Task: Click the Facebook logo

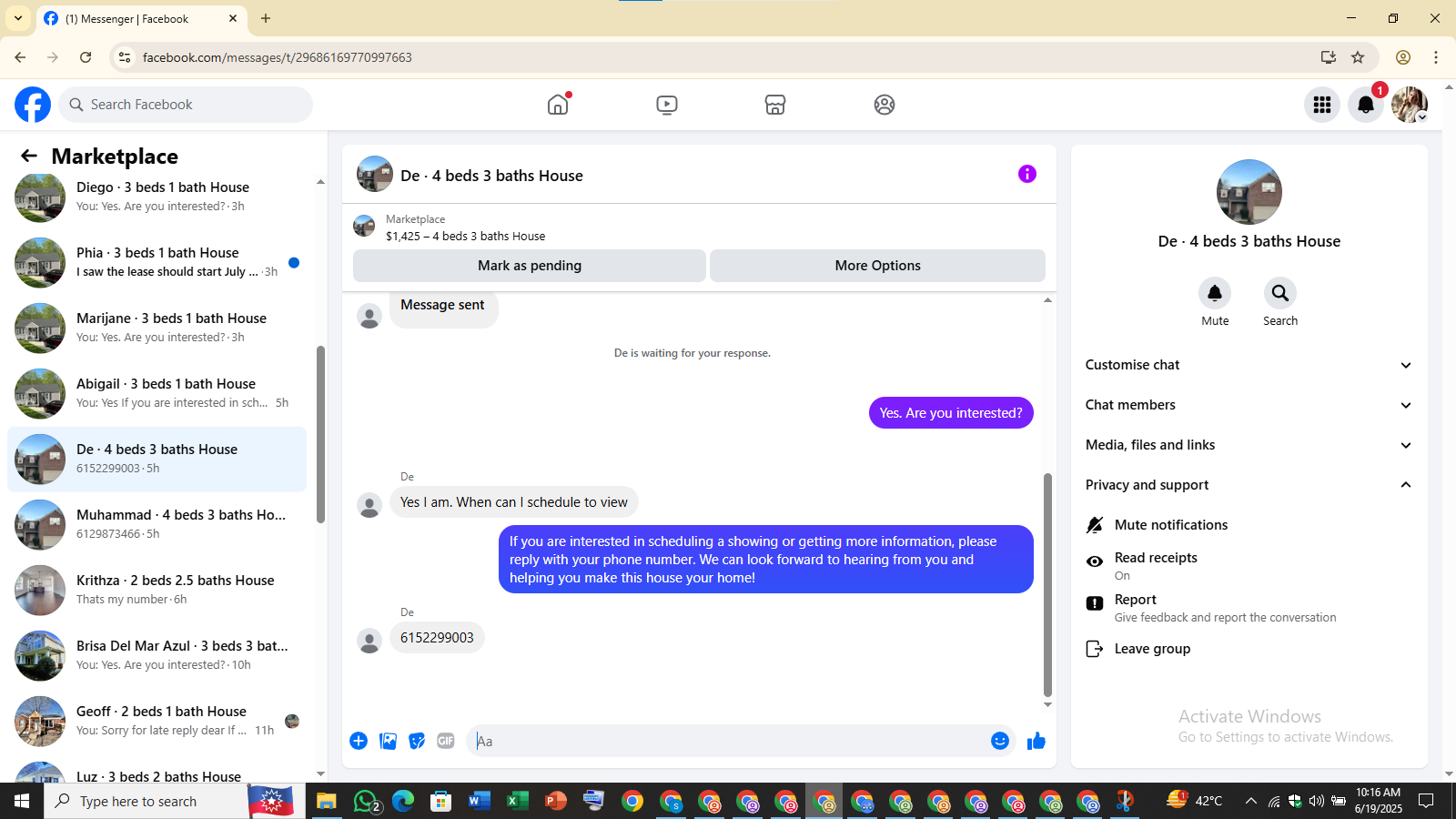Action: 33,105
